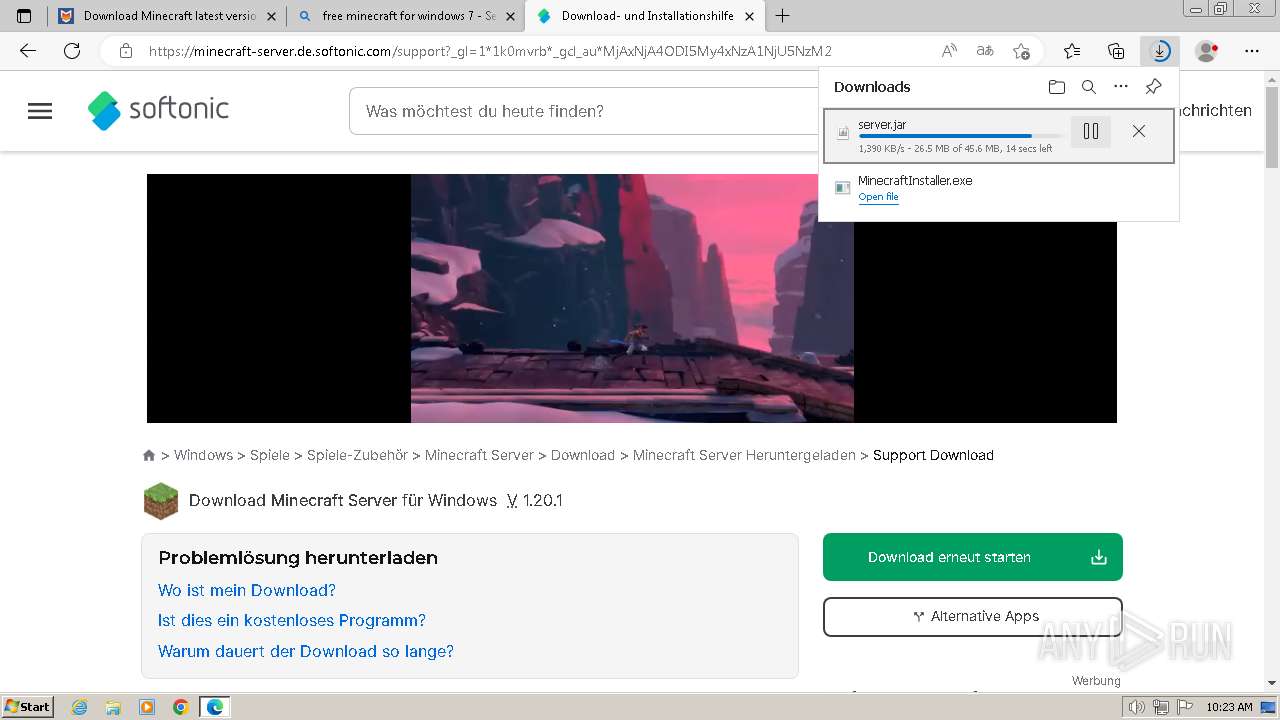Open the Edge Settings and more menu
This screenshot has width=1280, height=720.
[x=1252, y=51]
